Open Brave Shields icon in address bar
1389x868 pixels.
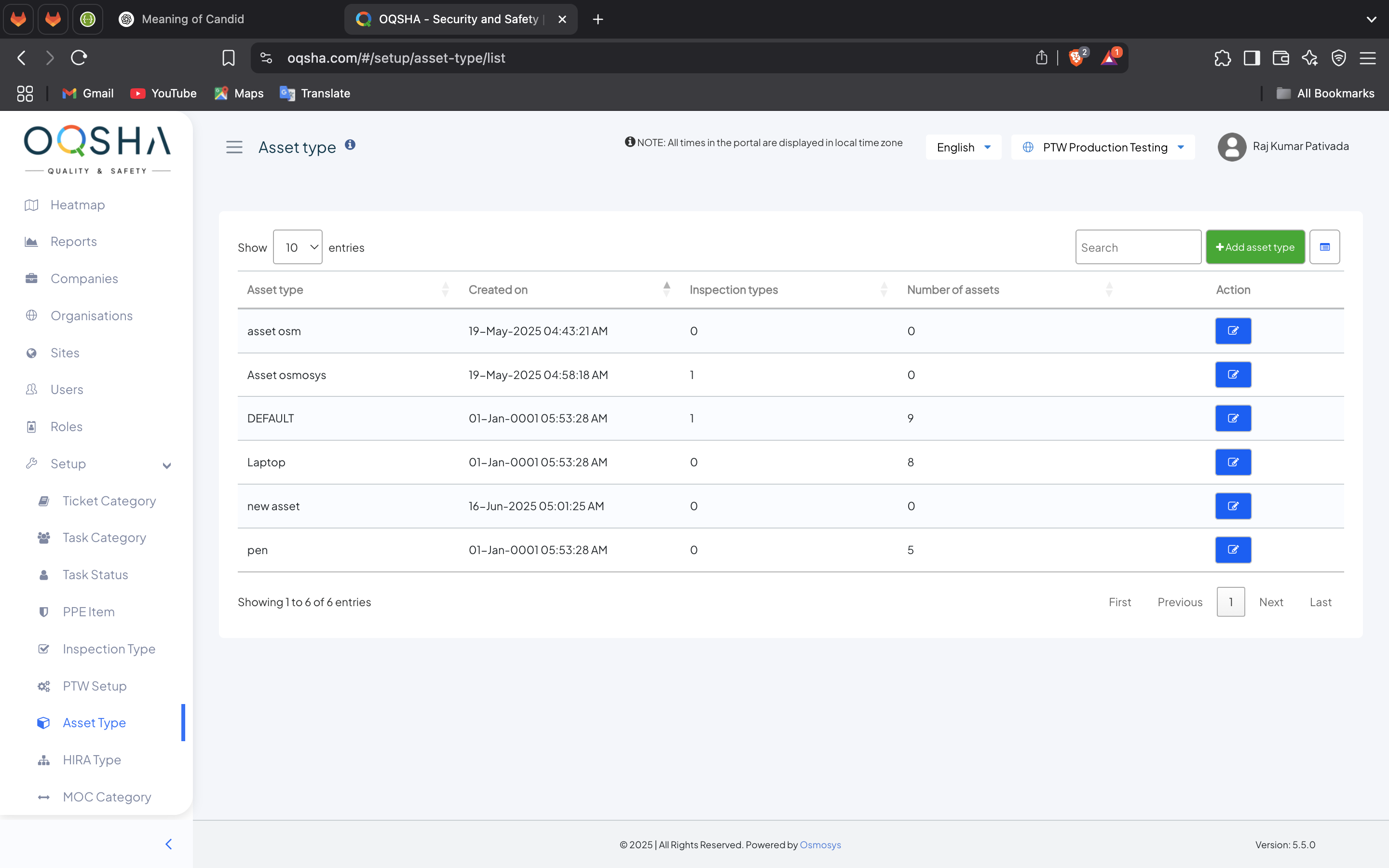(x=1076, y=57)
